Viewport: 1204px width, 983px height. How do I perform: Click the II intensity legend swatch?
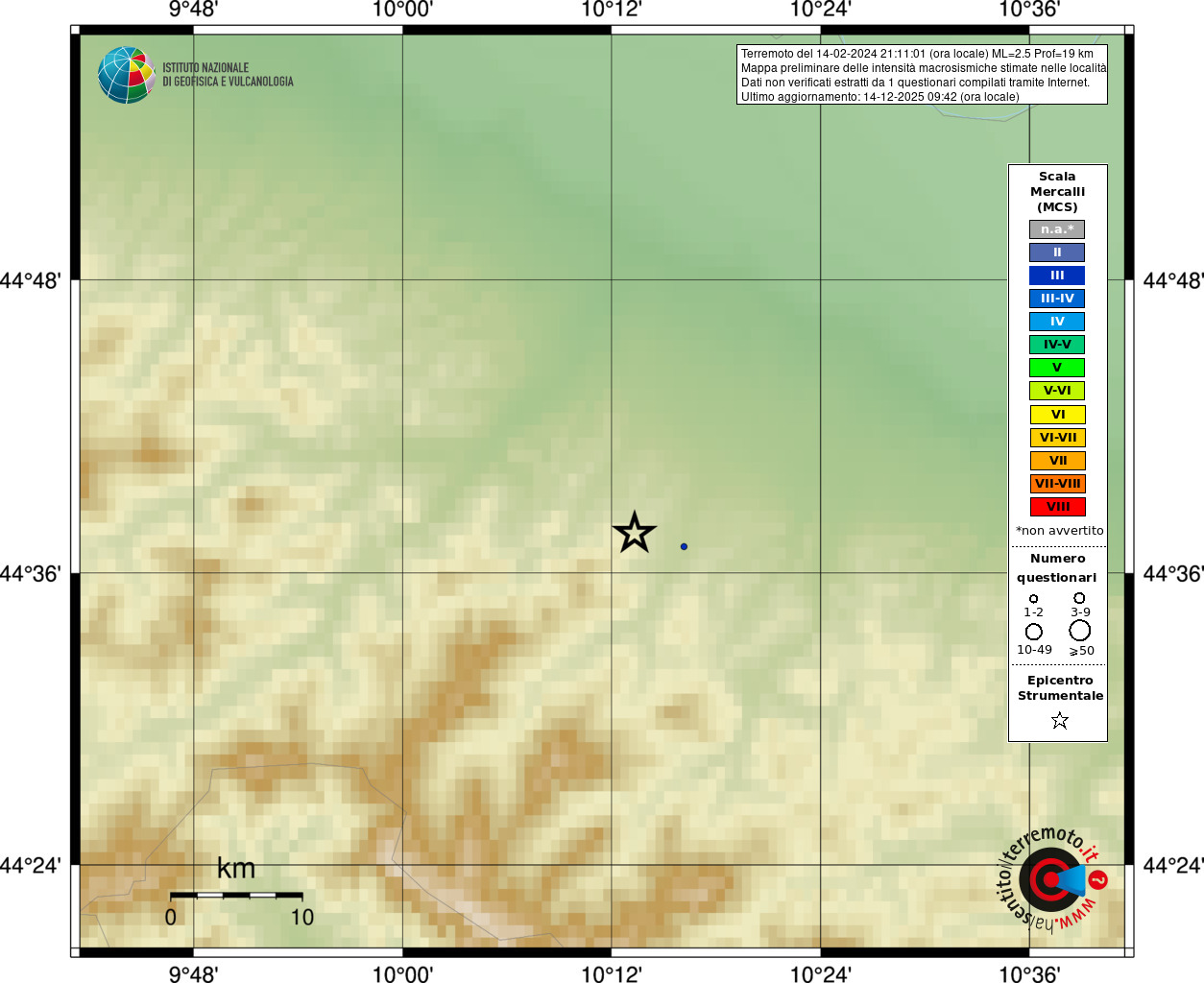point(1057,252)
